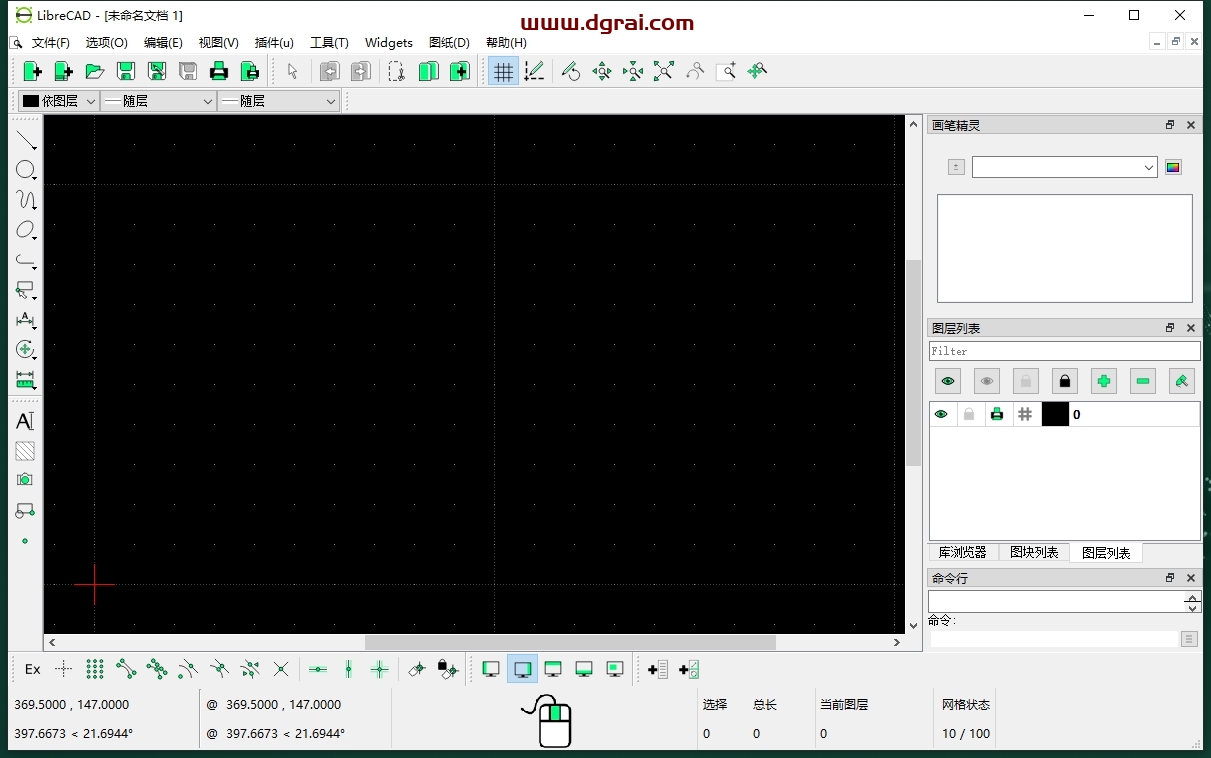Click the edit layer attributes pencil icon
1211x758 pixels.
[x=1182, y=381]
